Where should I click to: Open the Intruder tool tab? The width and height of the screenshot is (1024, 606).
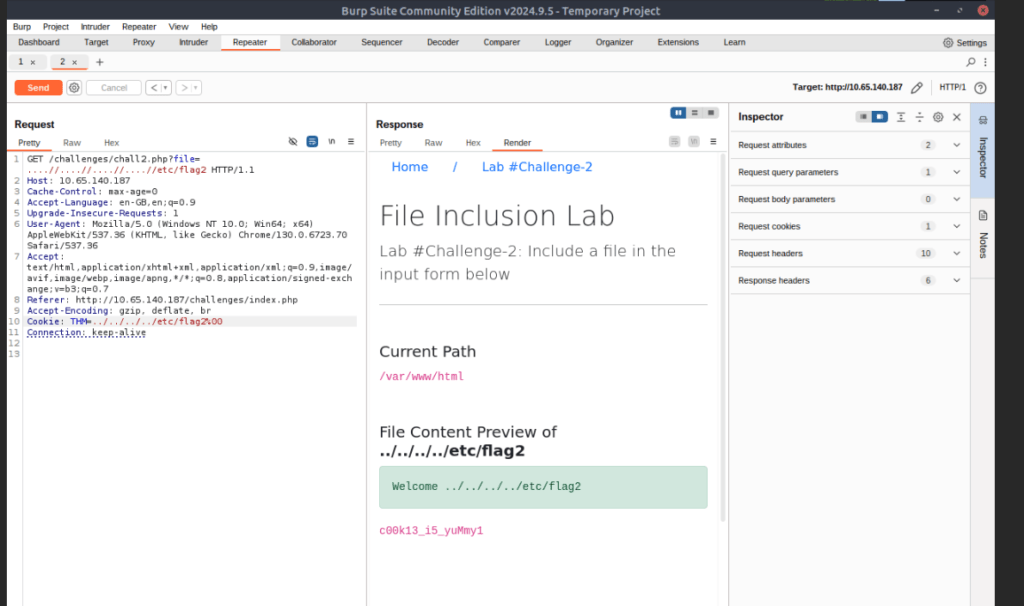click(x=193, y=42)
